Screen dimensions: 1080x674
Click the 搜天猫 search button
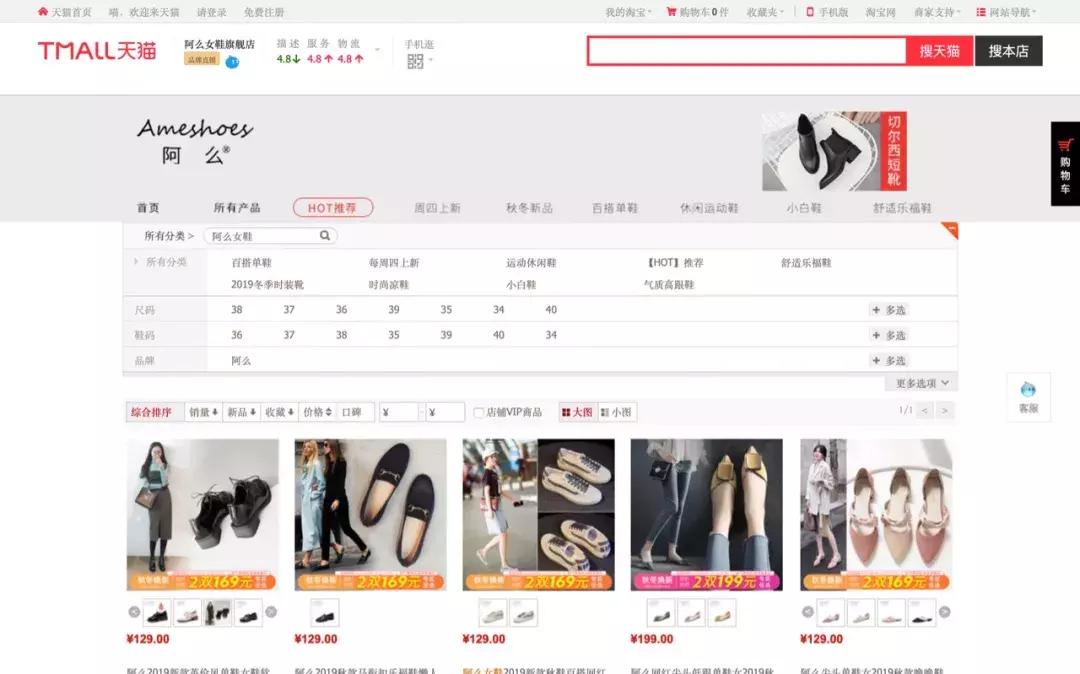click(939, 51)
